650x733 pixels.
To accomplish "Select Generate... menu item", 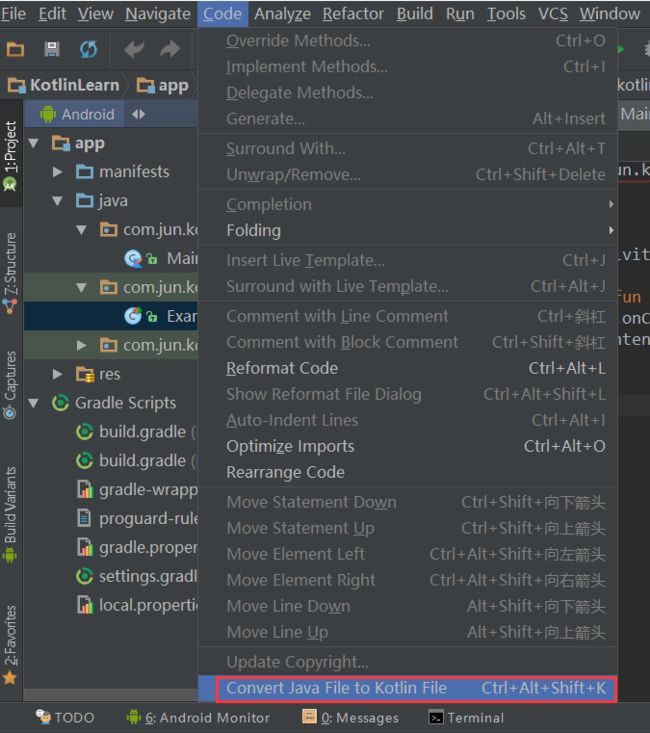I will [x=408, y=119].
